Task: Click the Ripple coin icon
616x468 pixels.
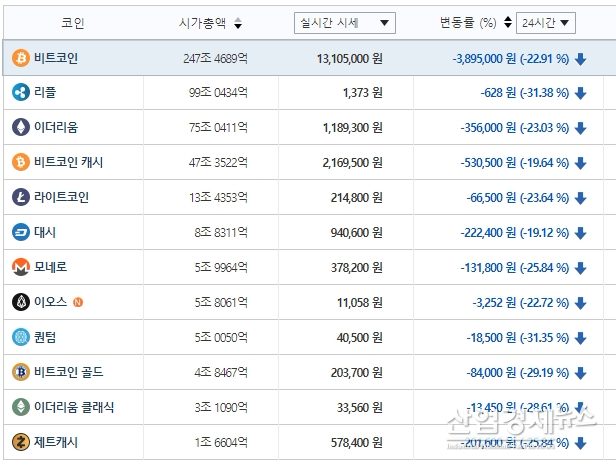Action: [20, 93]
